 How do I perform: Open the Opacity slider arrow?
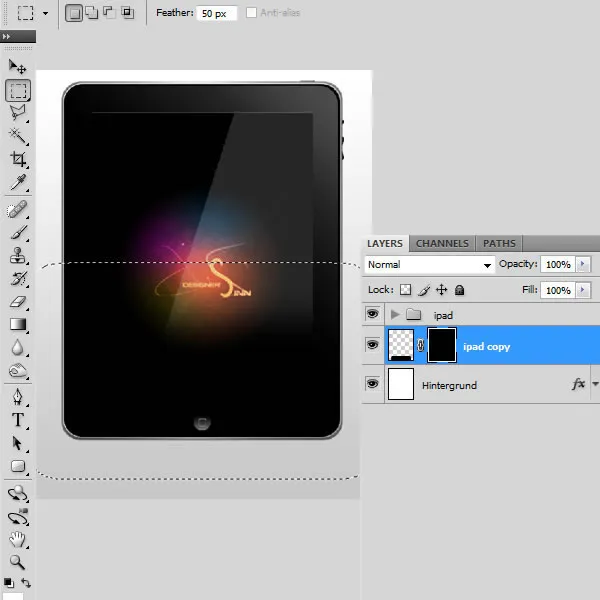click(583, 264)
